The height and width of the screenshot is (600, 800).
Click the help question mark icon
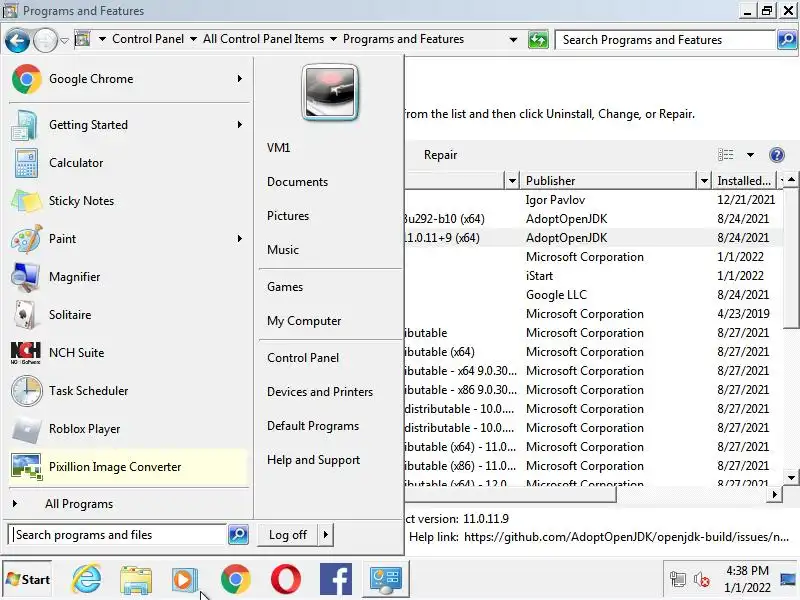(x=777, y=155)
